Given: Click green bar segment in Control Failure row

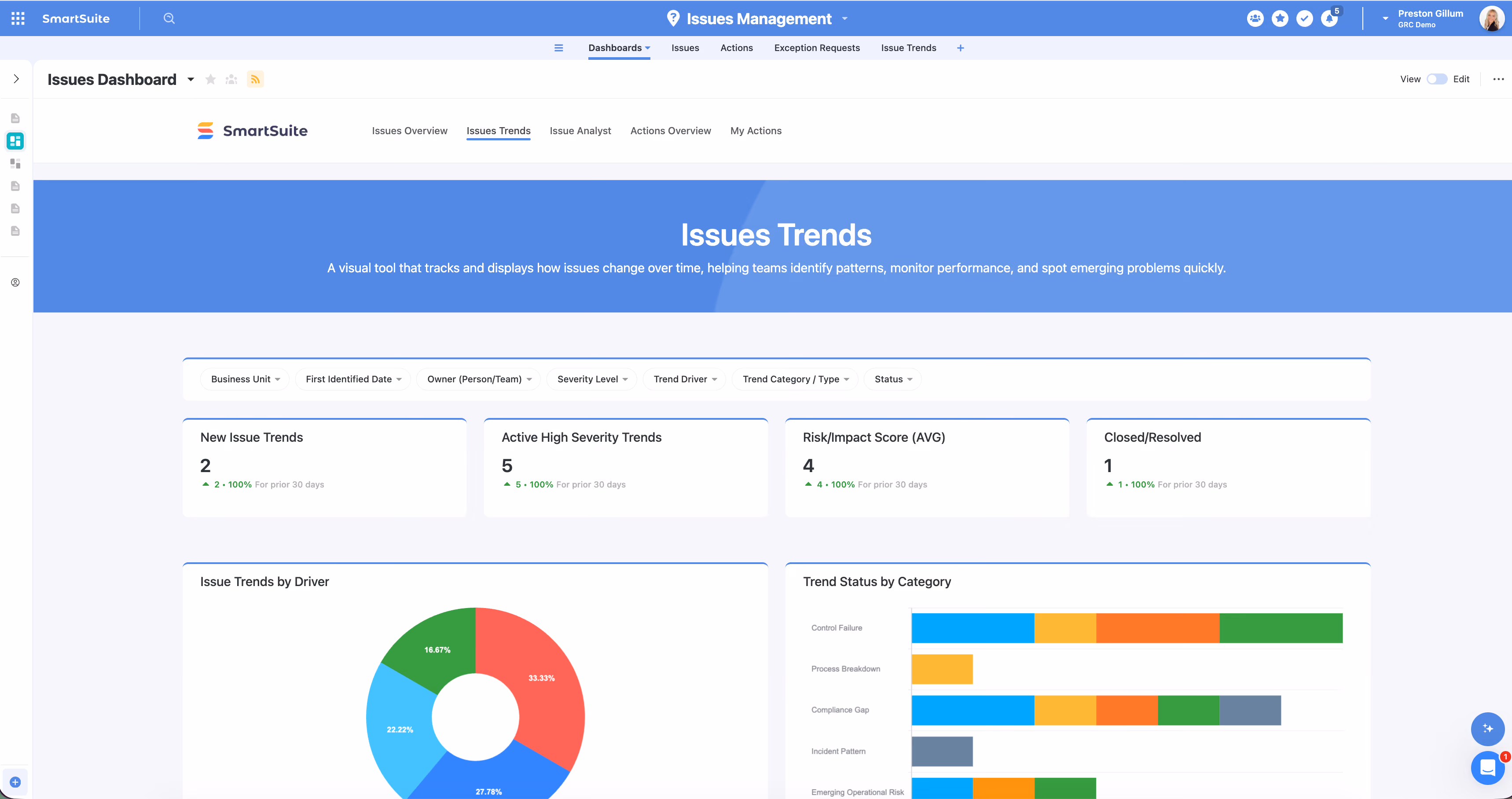Looking at the screenshot, I should 1281,627.
